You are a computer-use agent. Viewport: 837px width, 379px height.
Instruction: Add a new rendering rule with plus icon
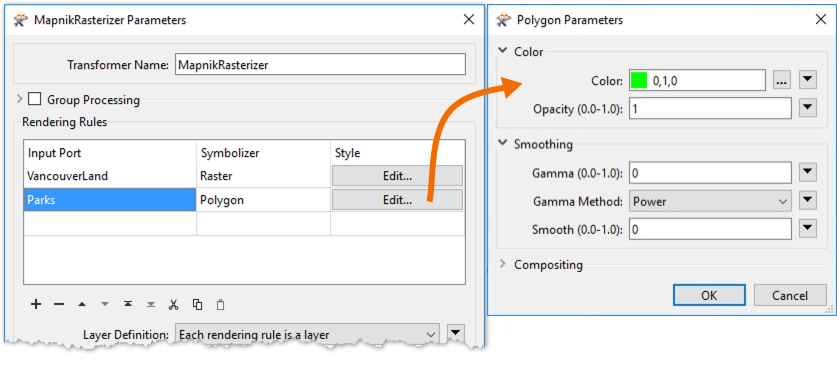36,304
